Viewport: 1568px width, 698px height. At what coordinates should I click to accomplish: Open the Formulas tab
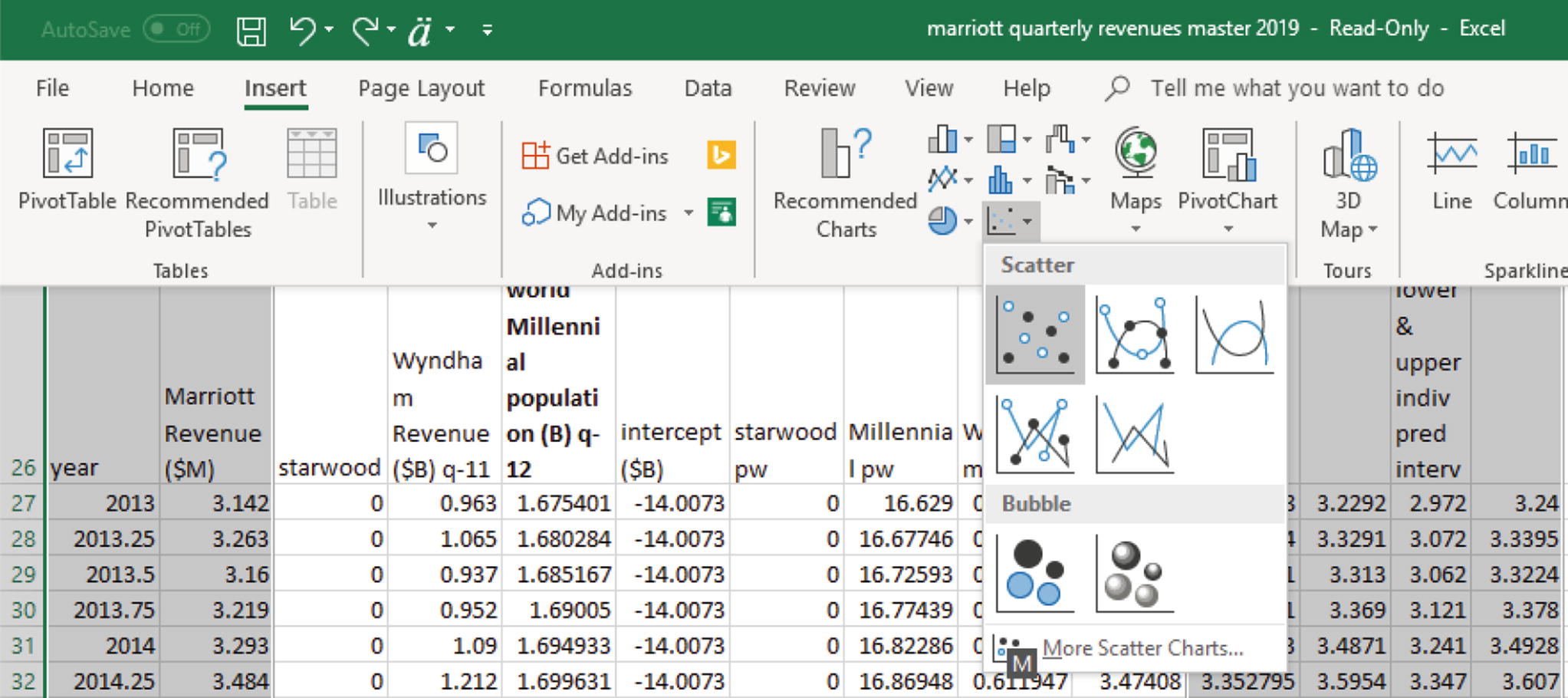[585, 88]
